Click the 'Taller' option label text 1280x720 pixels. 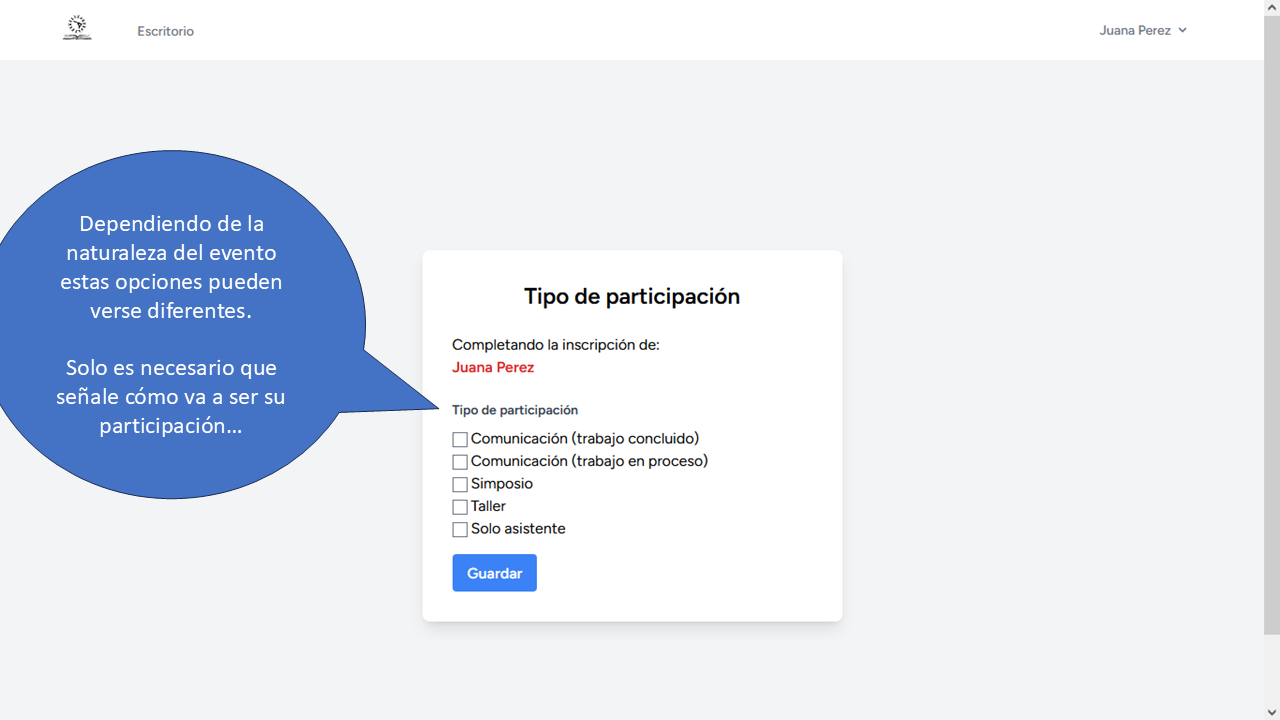[488, 507]
